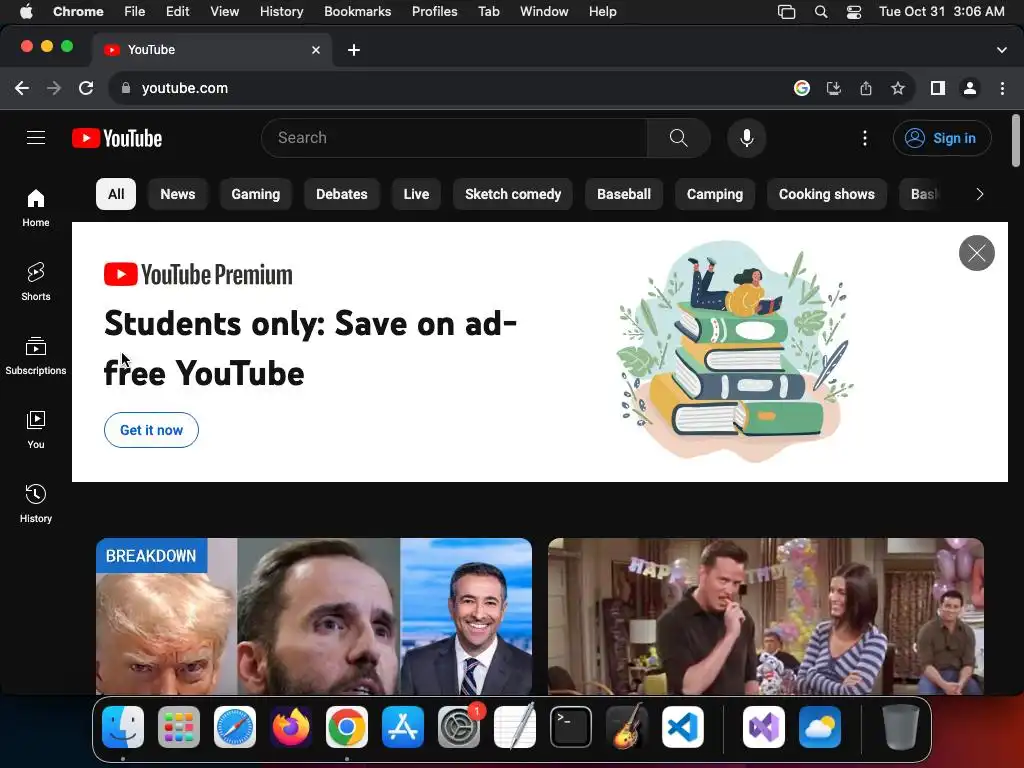
Task: Open the Apple menu
Action: pos(25,11)
